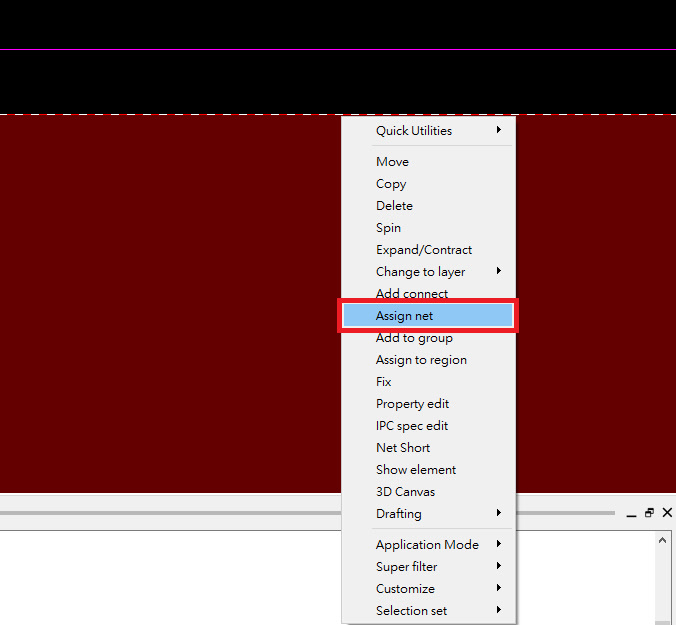This screenshot has width=676, height=625.
Task: Choose Assign to region
Action: 428,359
